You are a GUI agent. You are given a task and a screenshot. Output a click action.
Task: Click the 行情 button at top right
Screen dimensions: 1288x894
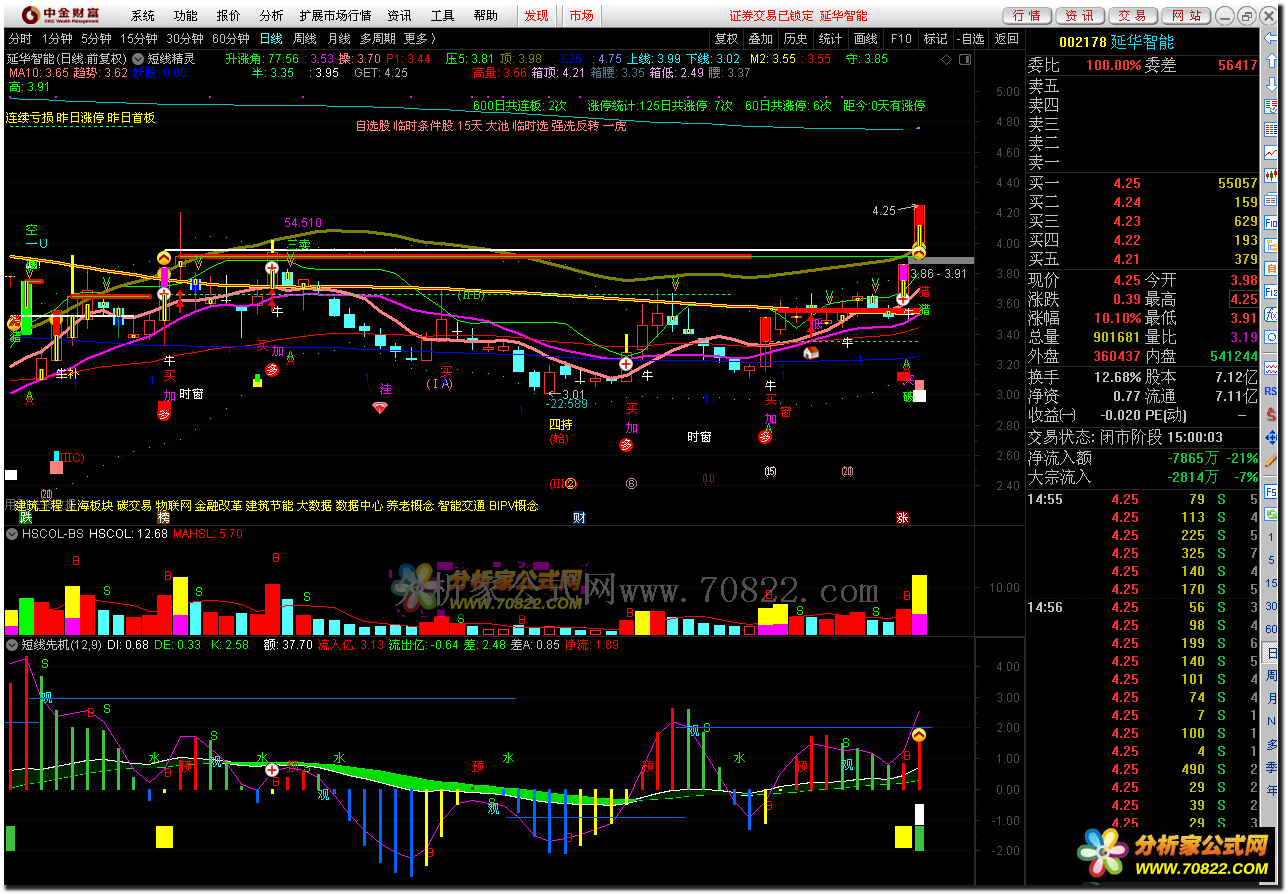tap(1026, 15)
